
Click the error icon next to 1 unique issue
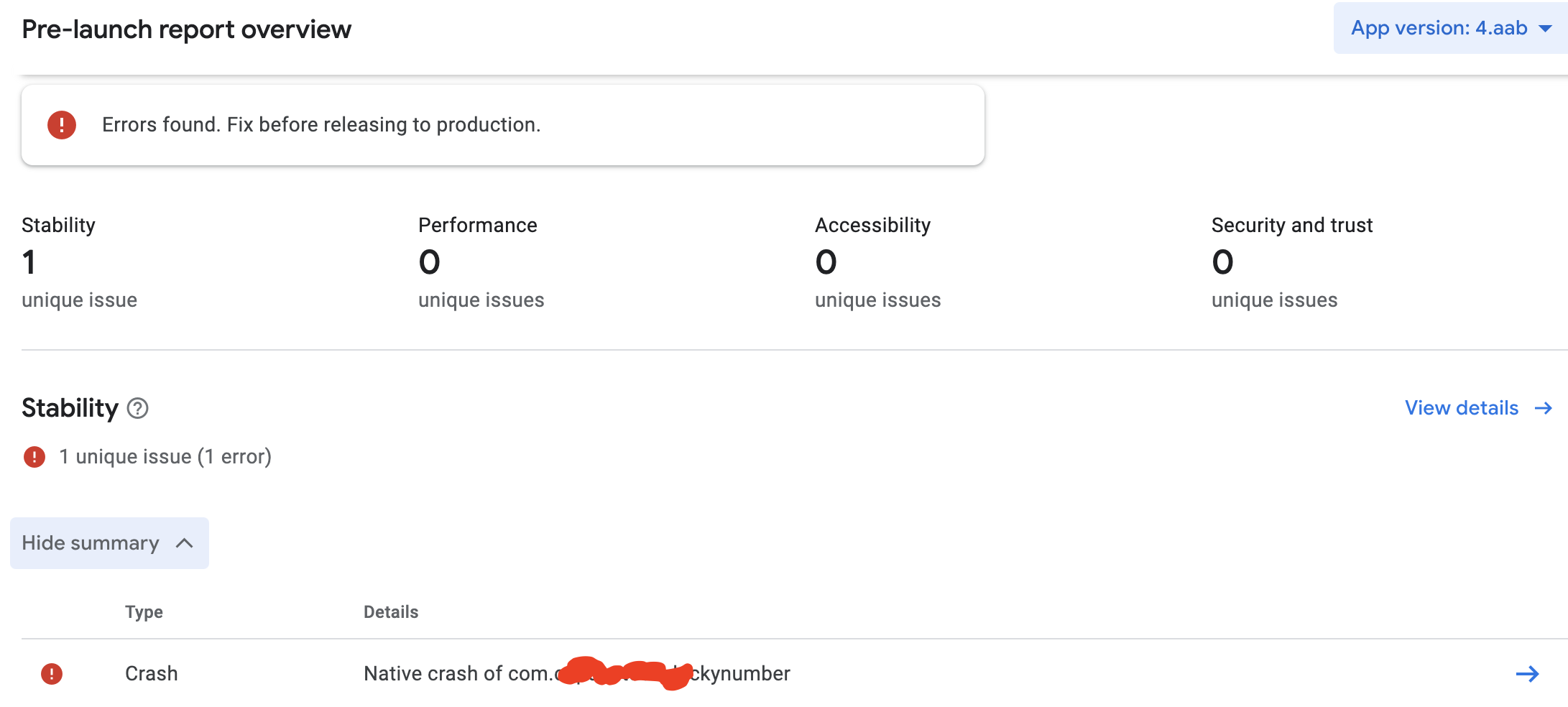tap(34, 457)
